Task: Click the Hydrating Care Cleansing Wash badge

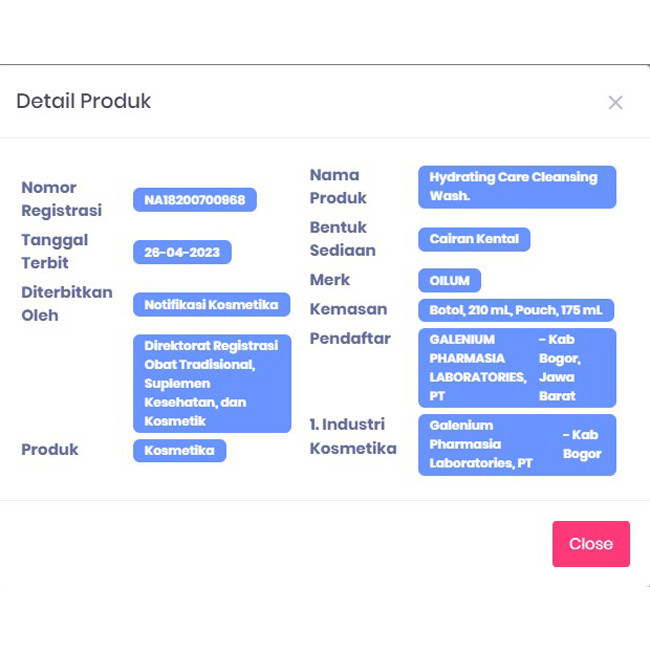Action: click(x=516, y=187)
